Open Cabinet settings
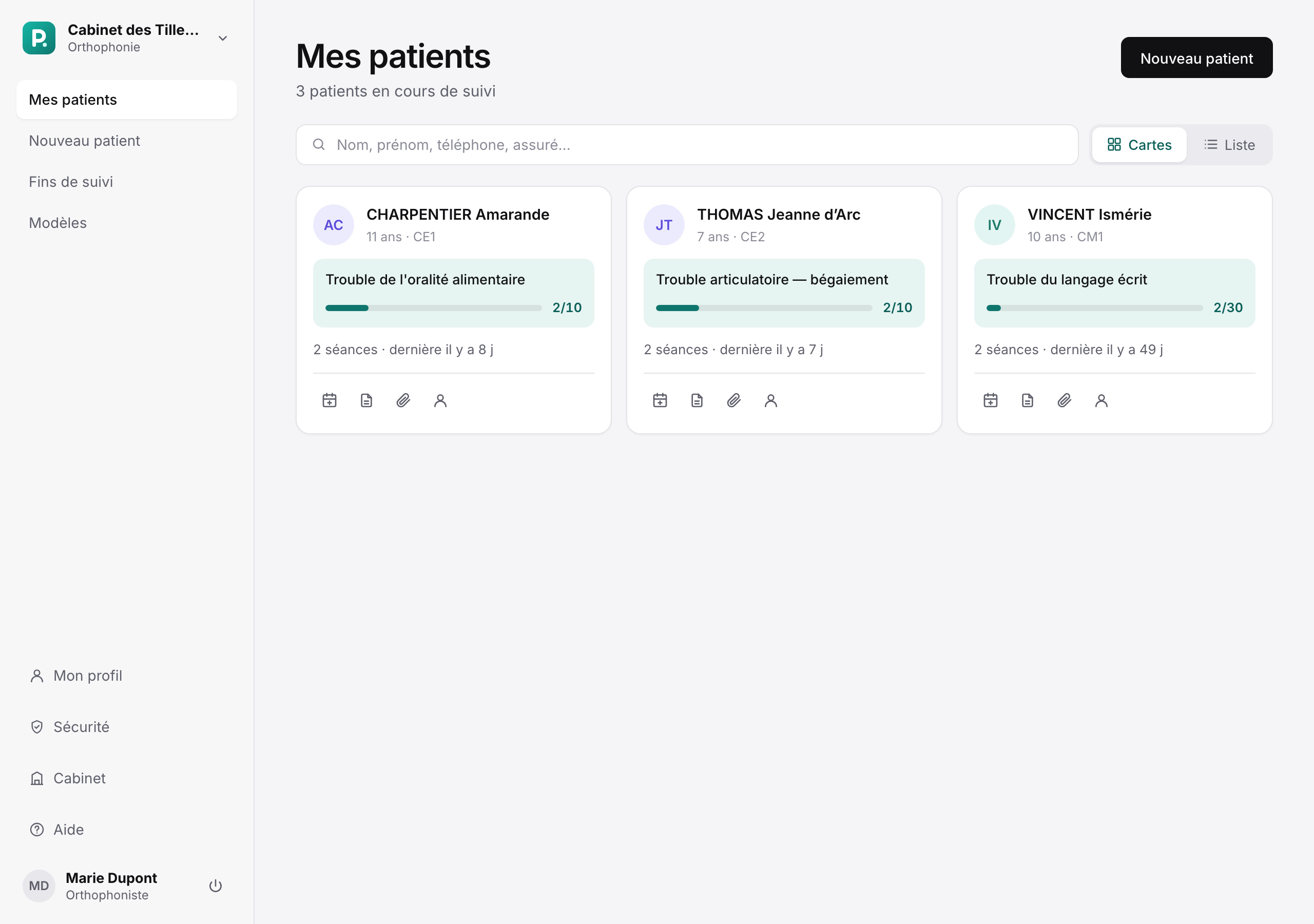 [126, 778]
